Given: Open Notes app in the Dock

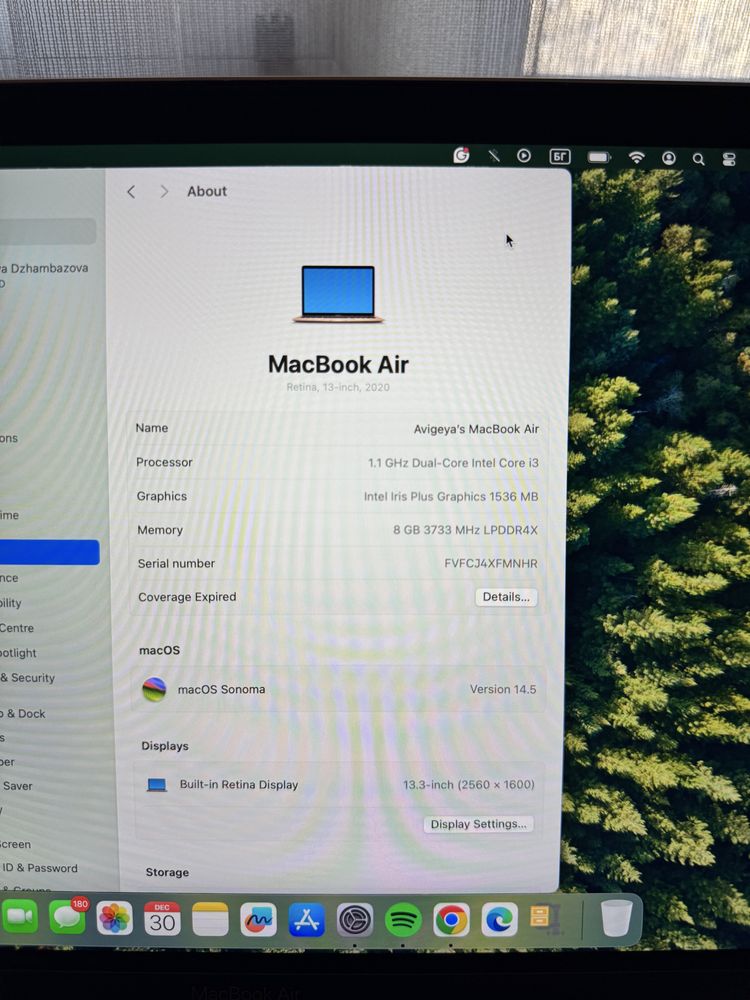Looking at the screenshot, I should (x=210, y=919).
